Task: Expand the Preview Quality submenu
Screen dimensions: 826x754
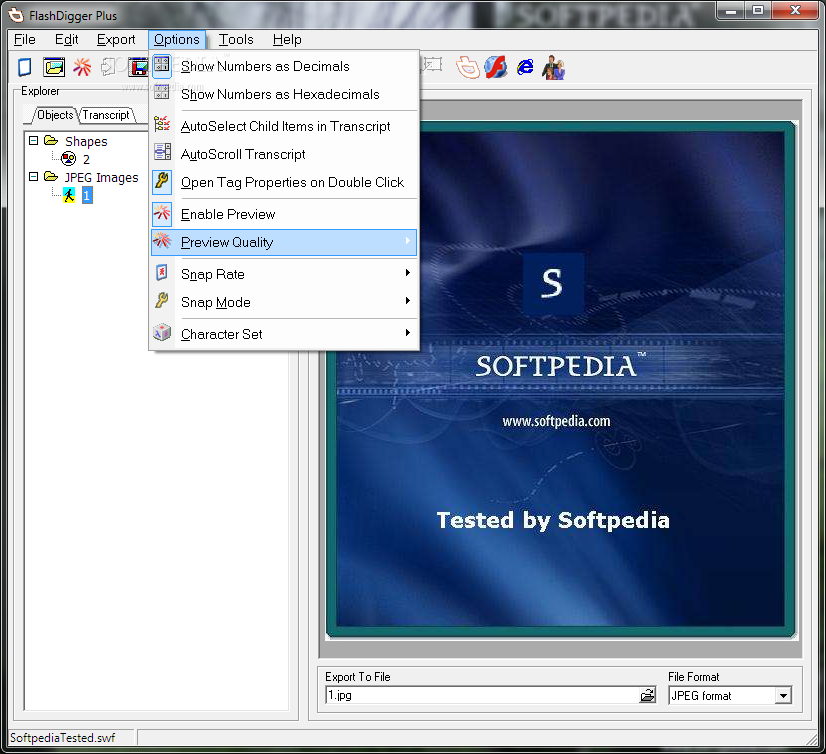Action: point(284,242)
